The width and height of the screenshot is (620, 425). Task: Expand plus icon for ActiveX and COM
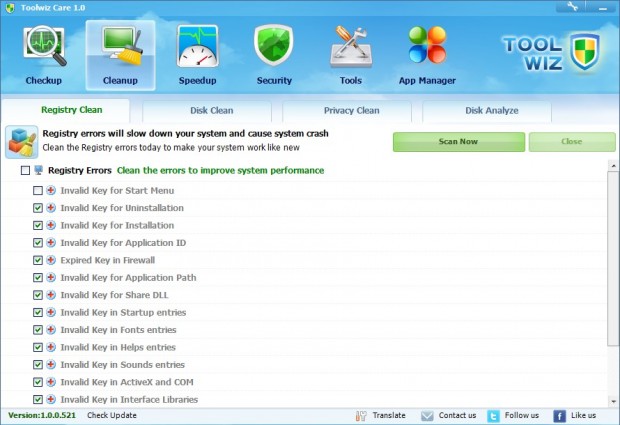(x=51, y=382)
